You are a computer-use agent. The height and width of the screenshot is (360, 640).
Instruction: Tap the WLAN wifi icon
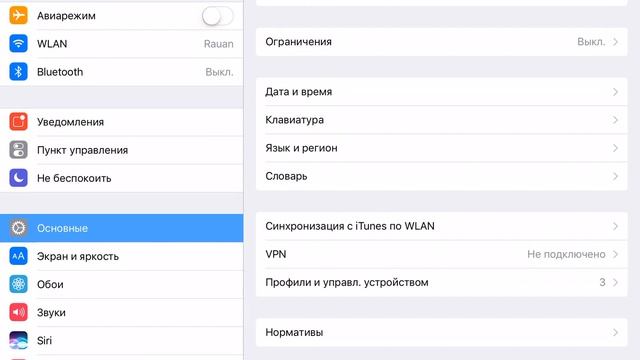[x=18, y=44]
